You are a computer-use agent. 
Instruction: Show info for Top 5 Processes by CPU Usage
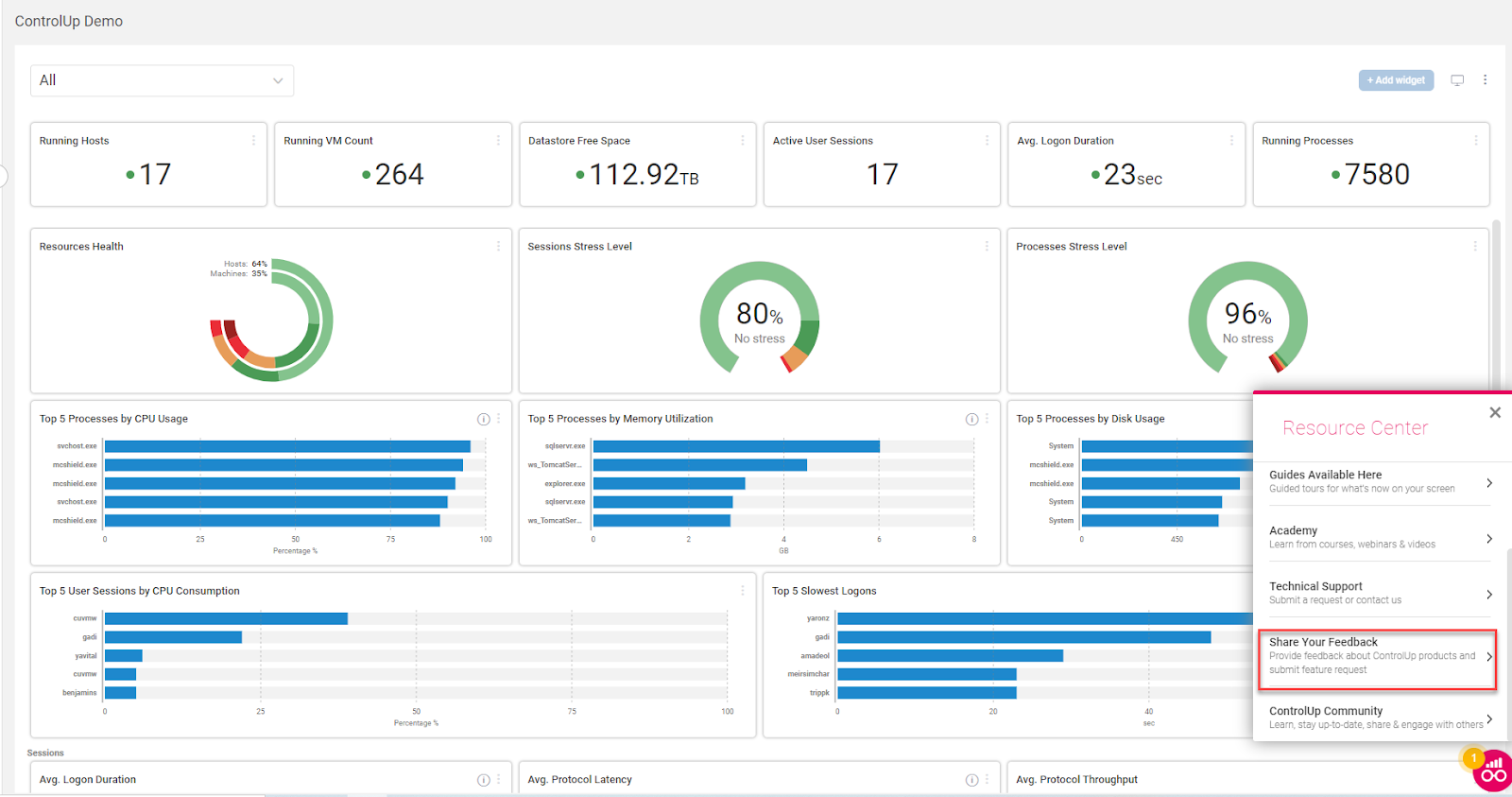[484, 419]
